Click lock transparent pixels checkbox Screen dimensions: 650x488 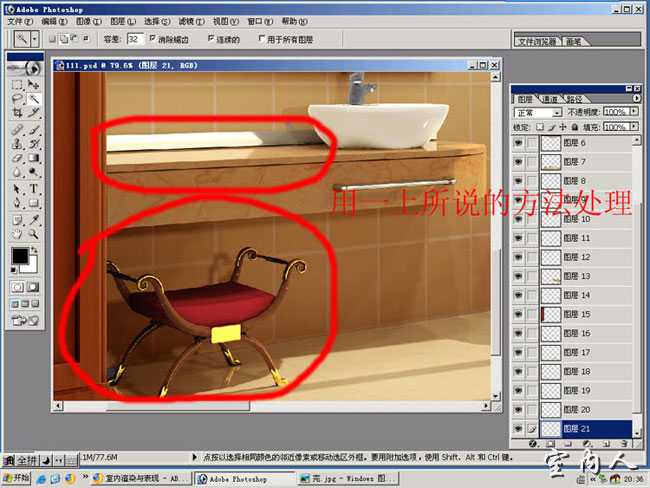click(x=539, y=127)
